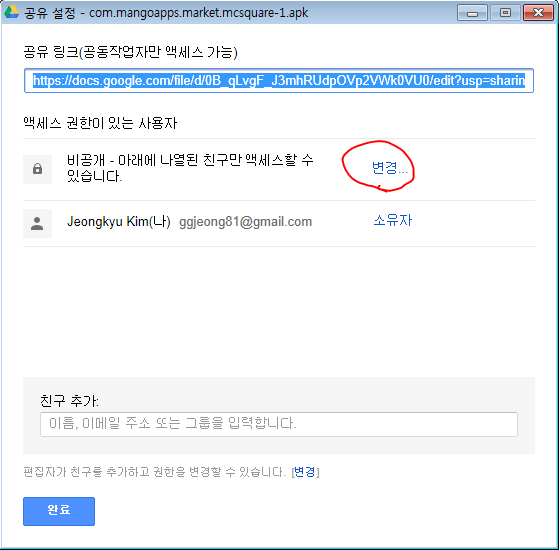This screenshot has width=560, height=550.
Task: Click the window title com.mangoapps.market.mcsquare-1.apk
Action: (199, 13)
